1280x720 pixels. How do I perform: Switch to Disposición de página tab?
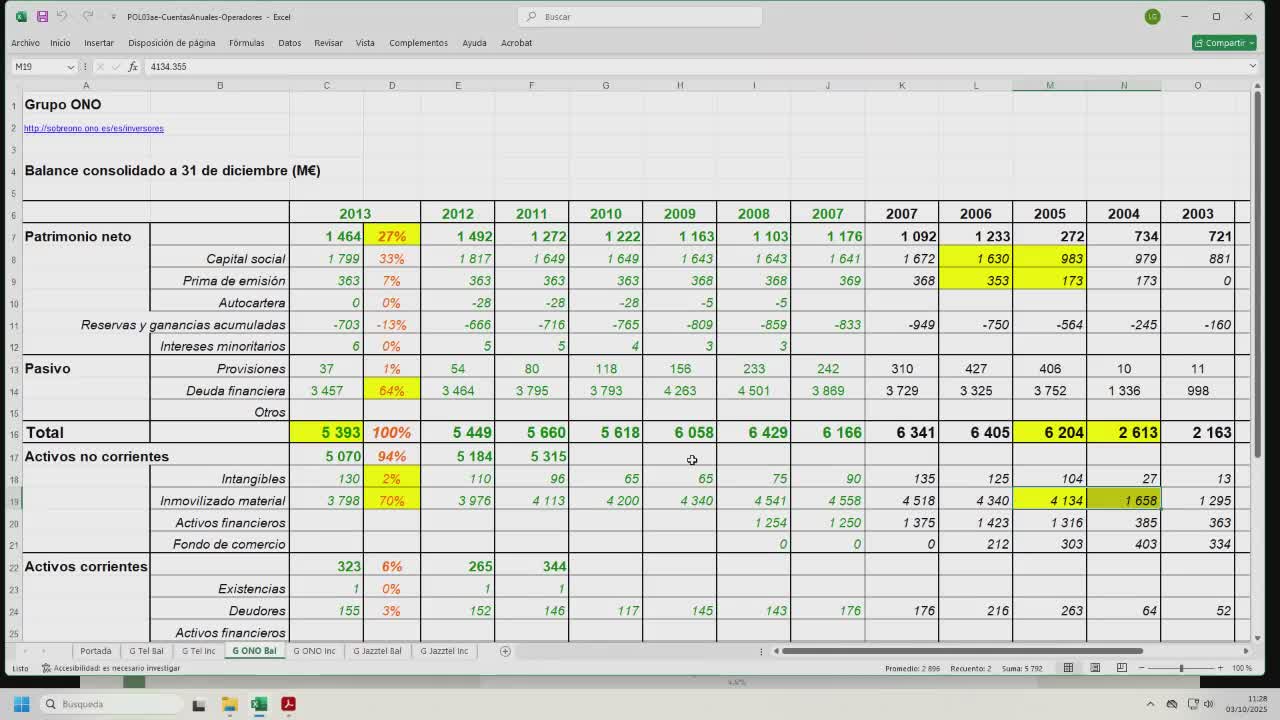[x=171, y=43]
